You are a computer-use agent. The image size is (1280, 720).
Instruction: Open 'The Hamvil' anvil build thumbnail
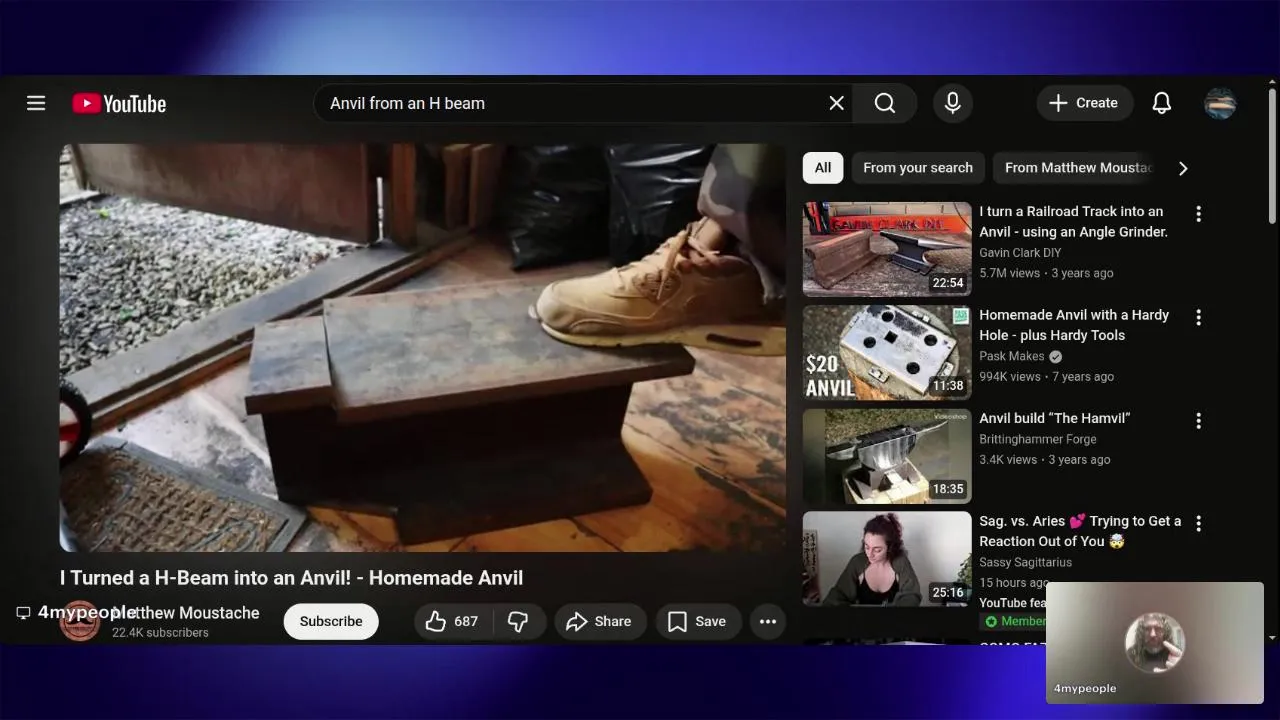coord(887,455)
